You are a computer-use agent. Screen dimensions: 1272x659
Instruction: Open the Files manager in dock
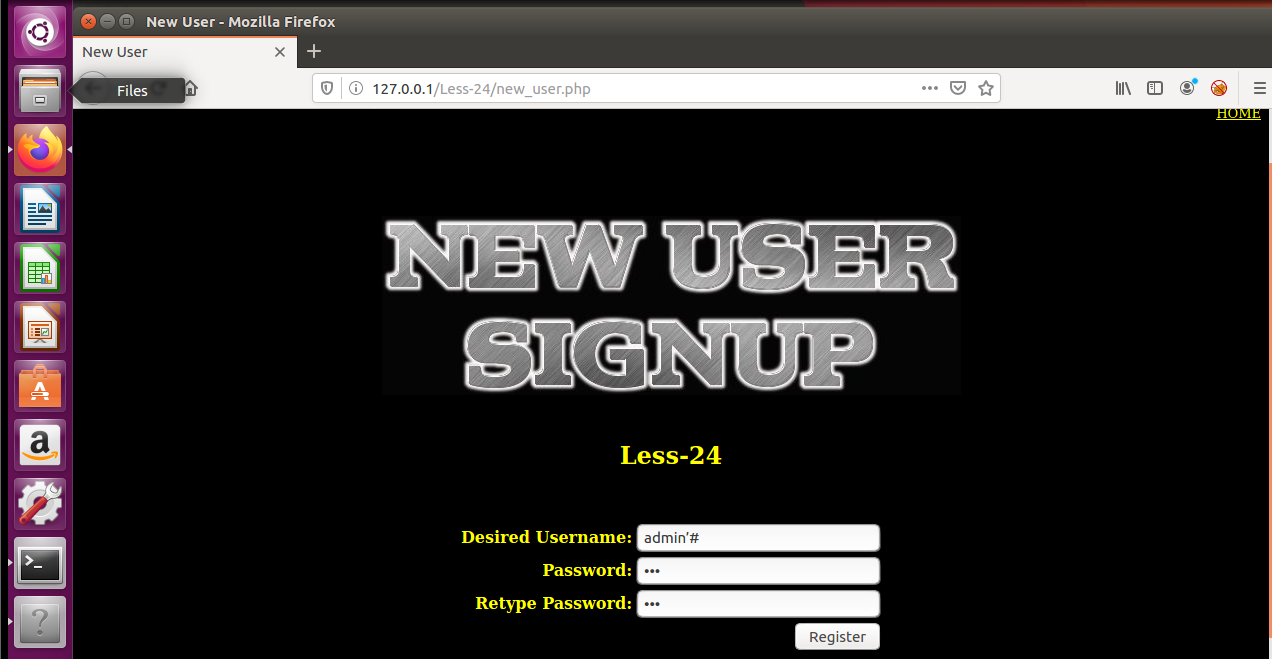[x=40, y=91]
